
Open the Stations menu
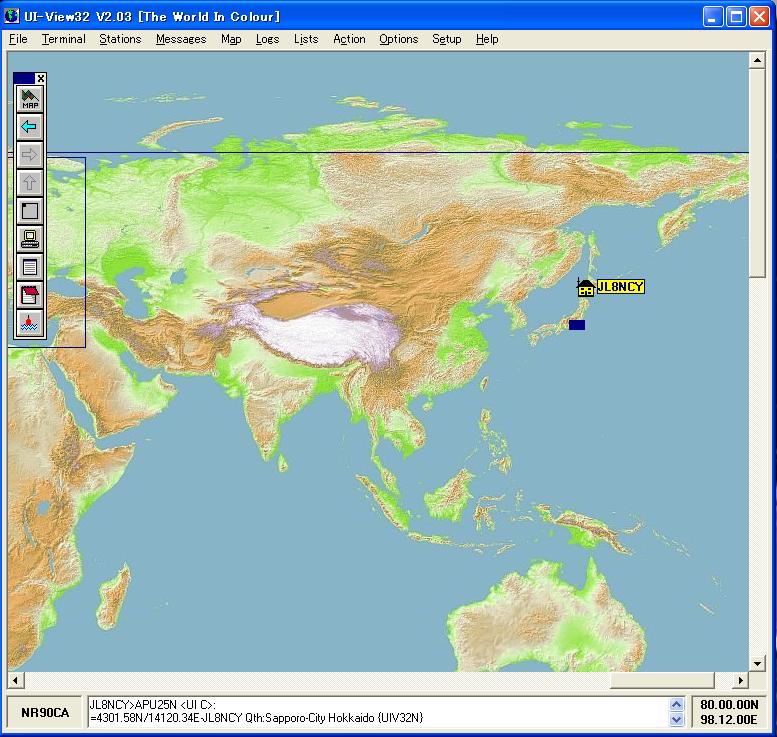[x=120, y=39]
